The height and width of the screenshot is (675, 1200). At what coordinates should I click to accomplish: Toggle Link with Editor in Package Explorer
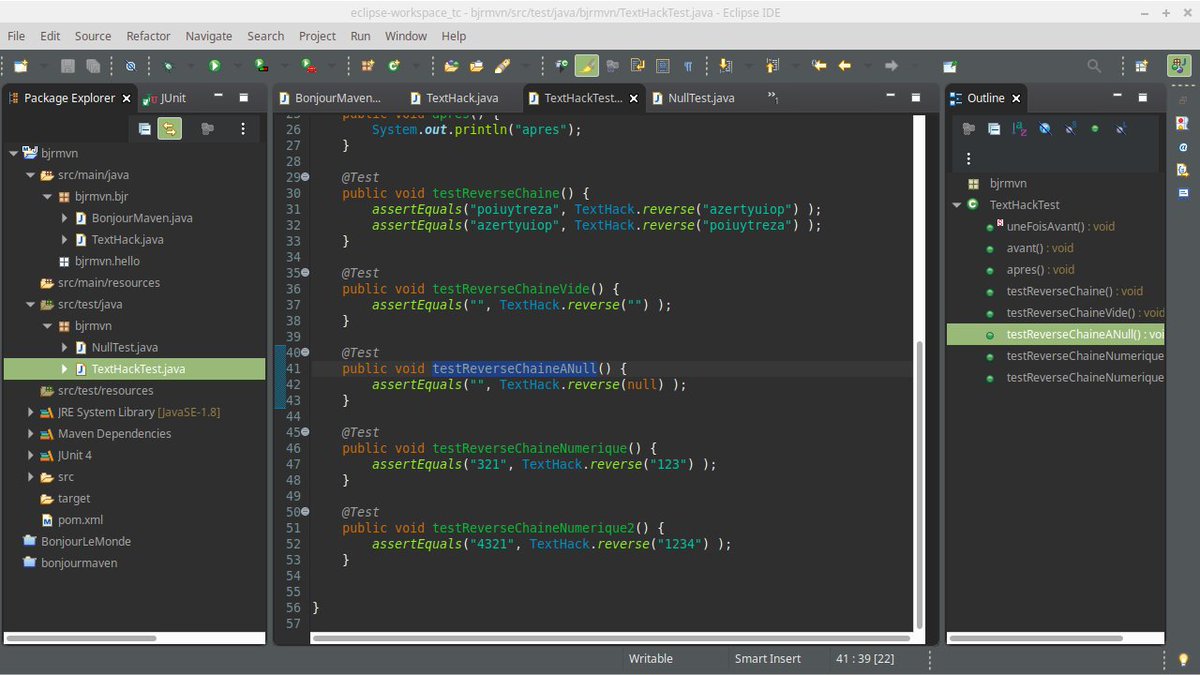[169, 128]
